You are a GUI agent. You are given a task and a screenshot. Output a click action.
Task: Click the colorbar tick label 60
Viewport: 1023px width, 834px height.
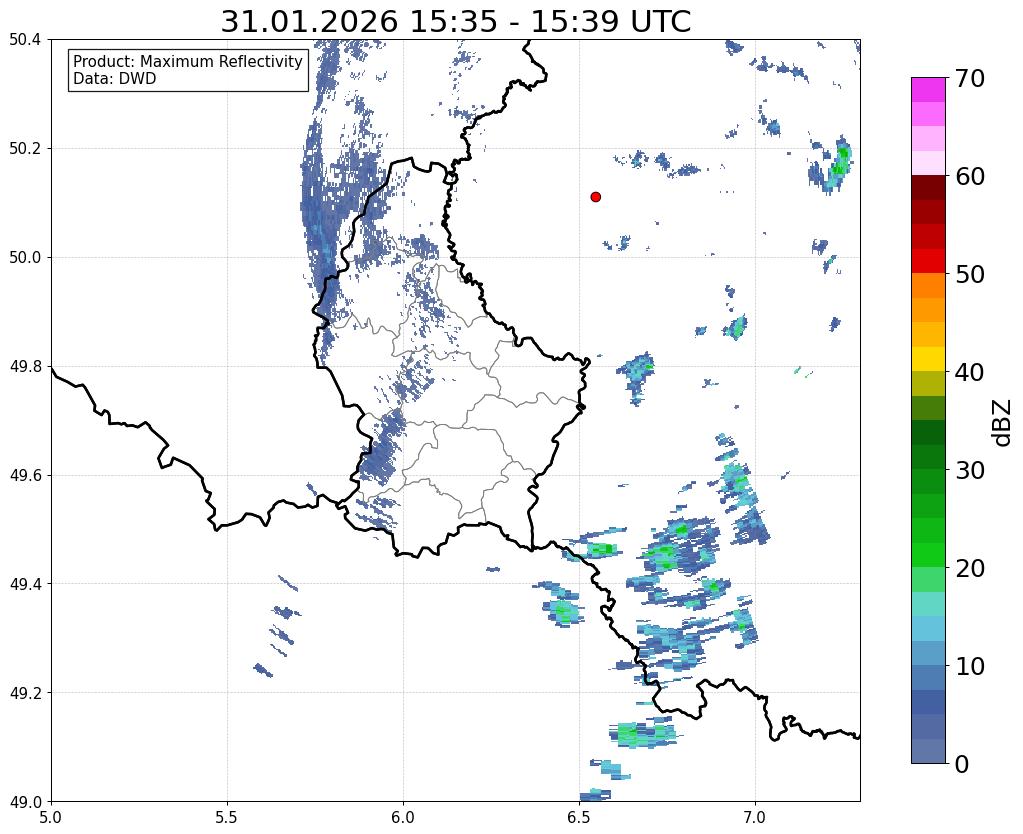[970, 176]
